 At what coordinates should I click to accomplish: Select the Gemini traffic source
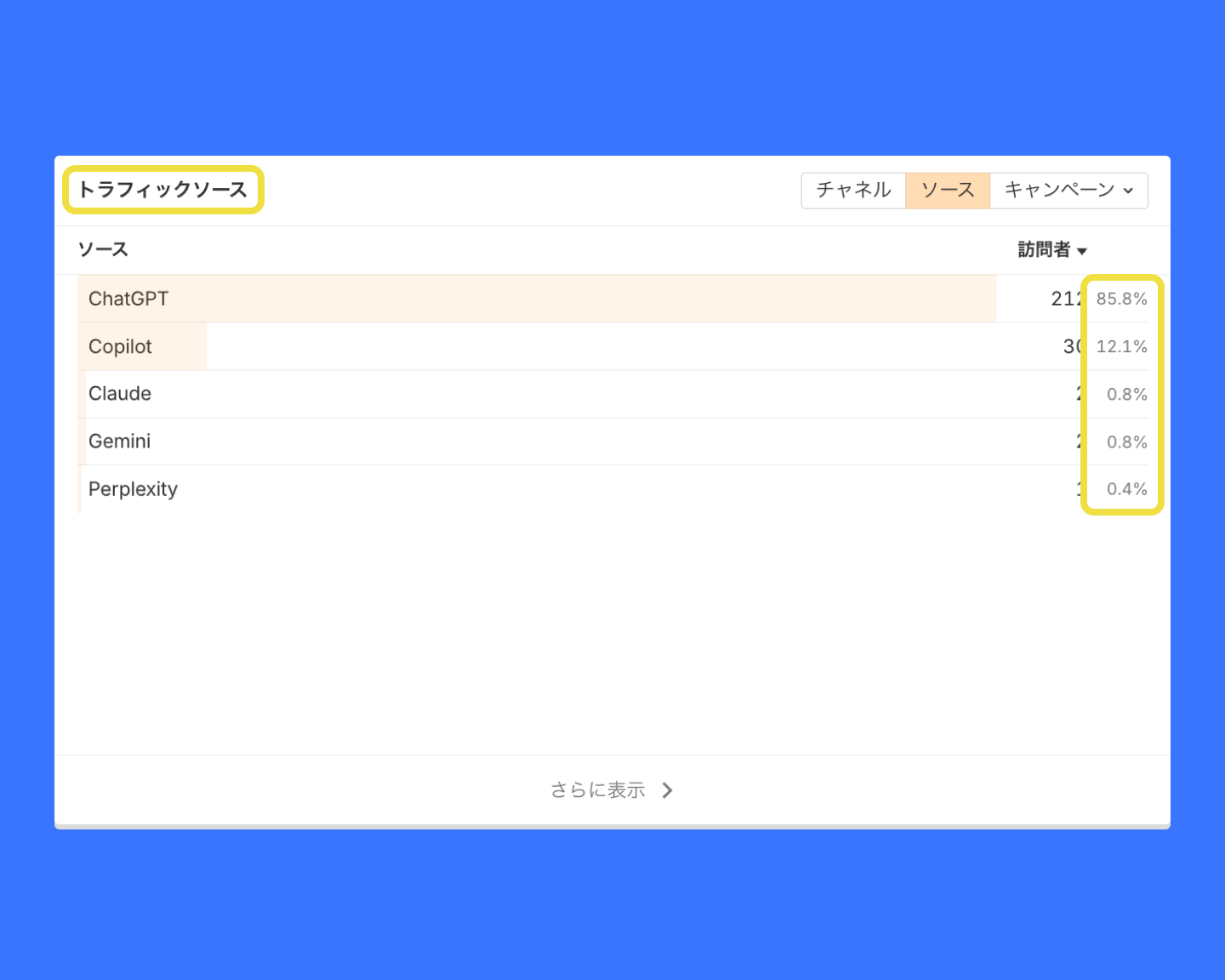tap(119, 442)
